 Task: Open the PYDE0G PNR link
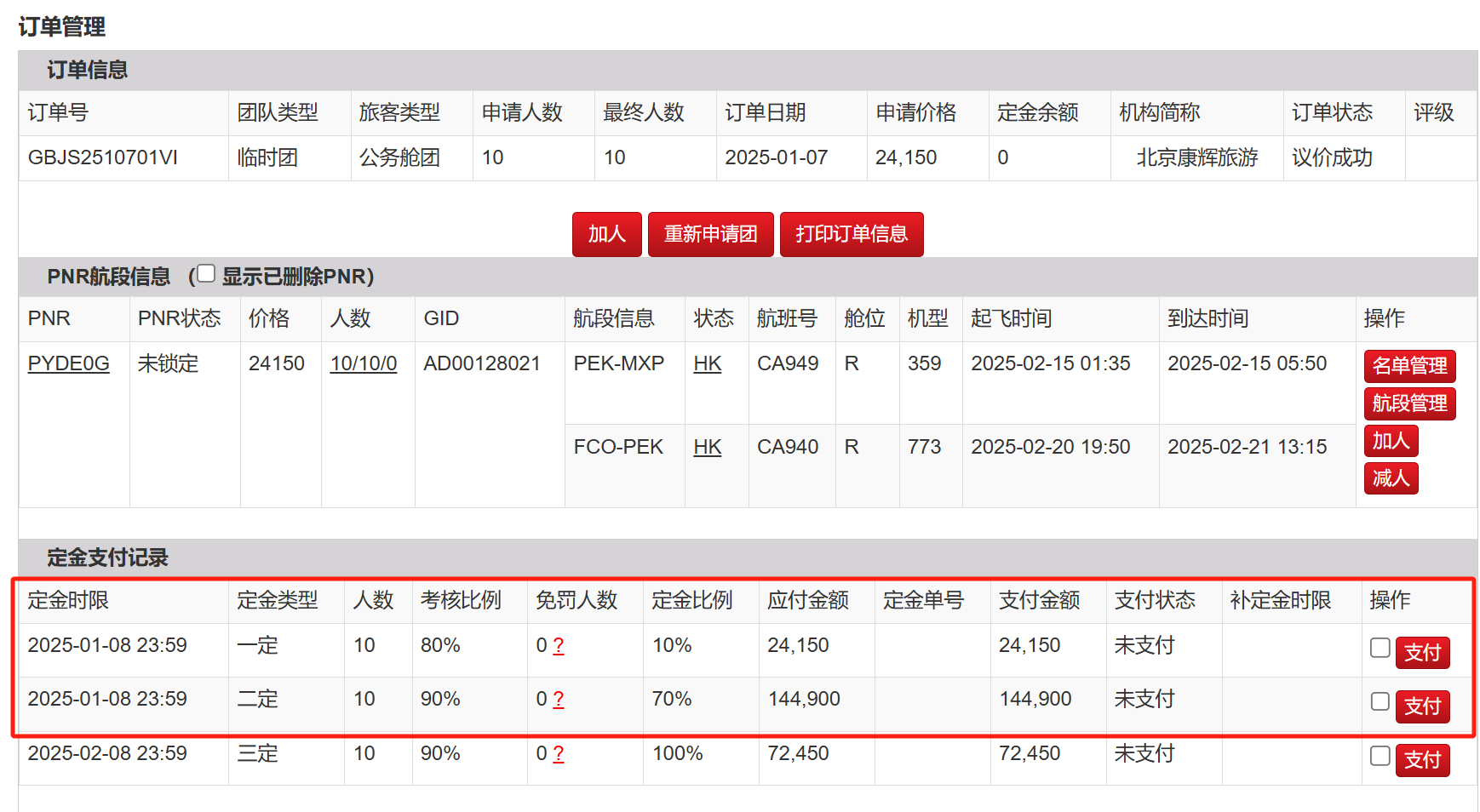tap(68, 363)
